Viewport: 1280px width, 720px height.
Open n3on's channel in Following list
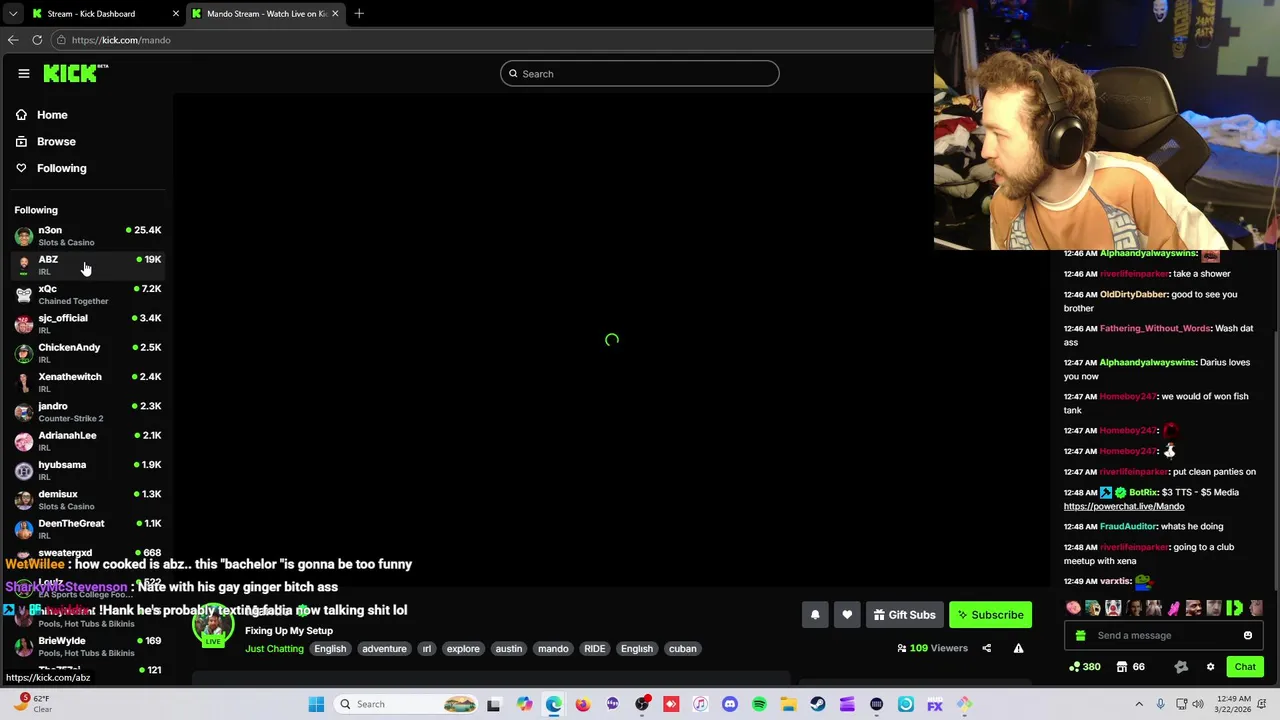(88, 236)
